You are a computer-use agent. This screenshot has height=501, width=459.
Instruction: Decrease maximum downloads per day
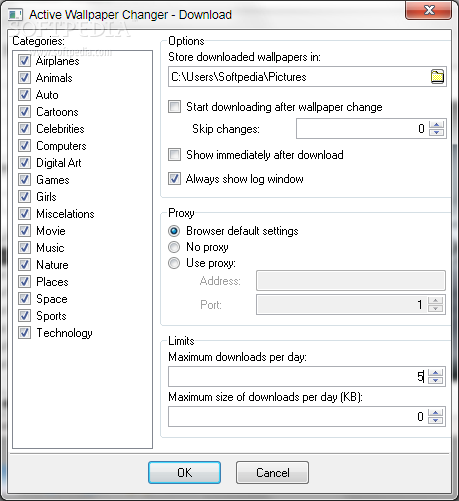coord(435,380)
